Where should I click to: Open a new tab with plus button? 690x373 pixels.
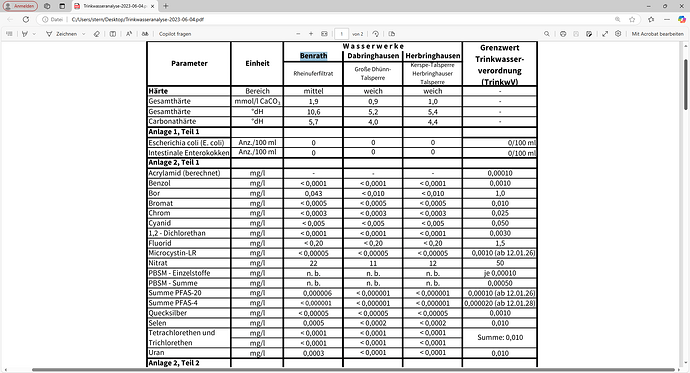(166, 6)
